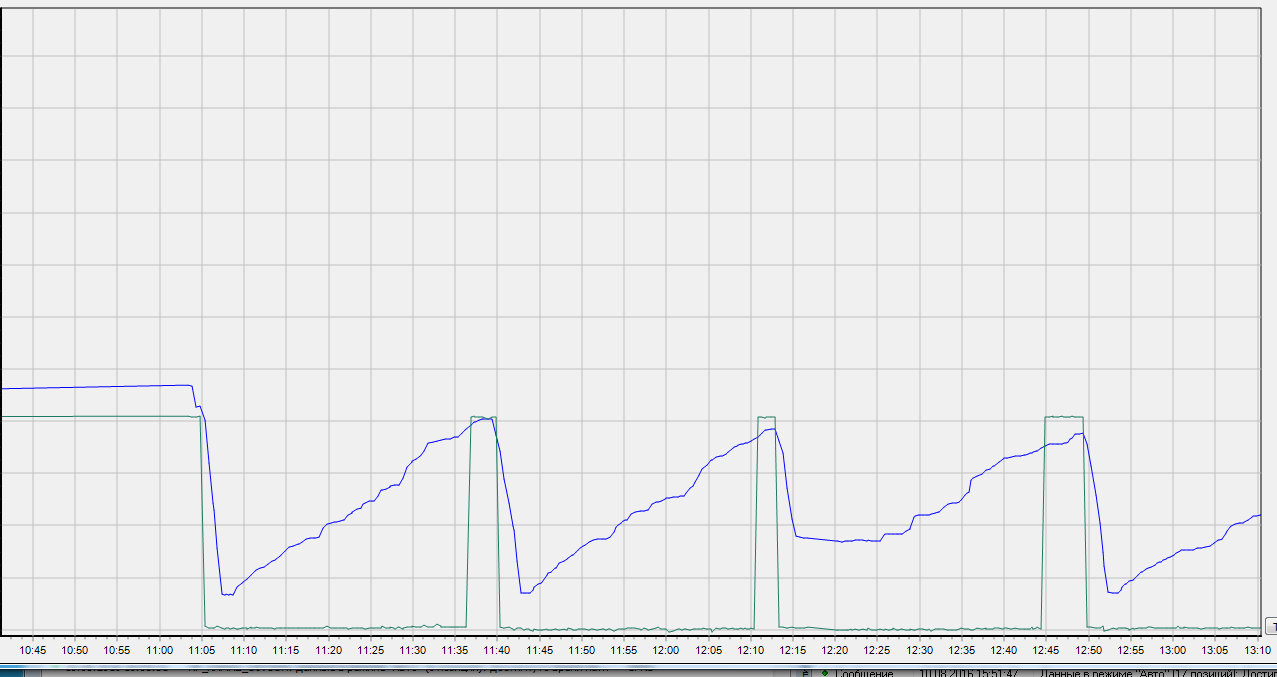Click the 12:00 label on the time axis
This screenshot has height=677, width=1277.
click(x=666, y=650)
